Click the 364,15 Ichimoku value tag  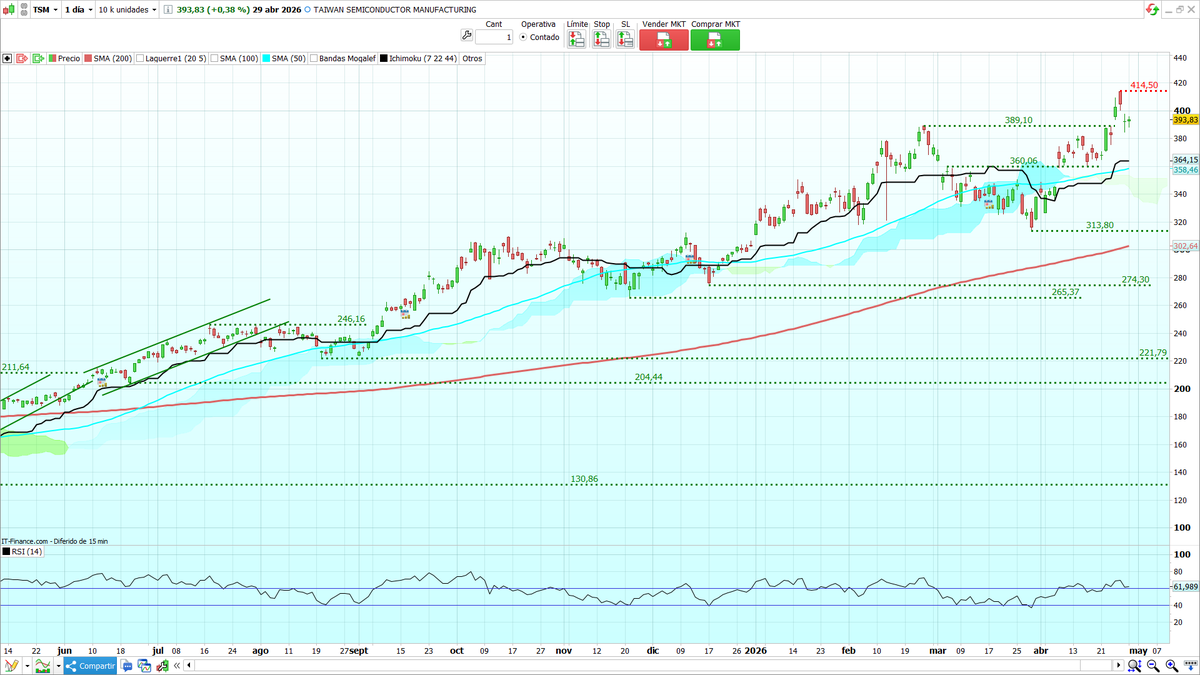tap(1185, 160)
